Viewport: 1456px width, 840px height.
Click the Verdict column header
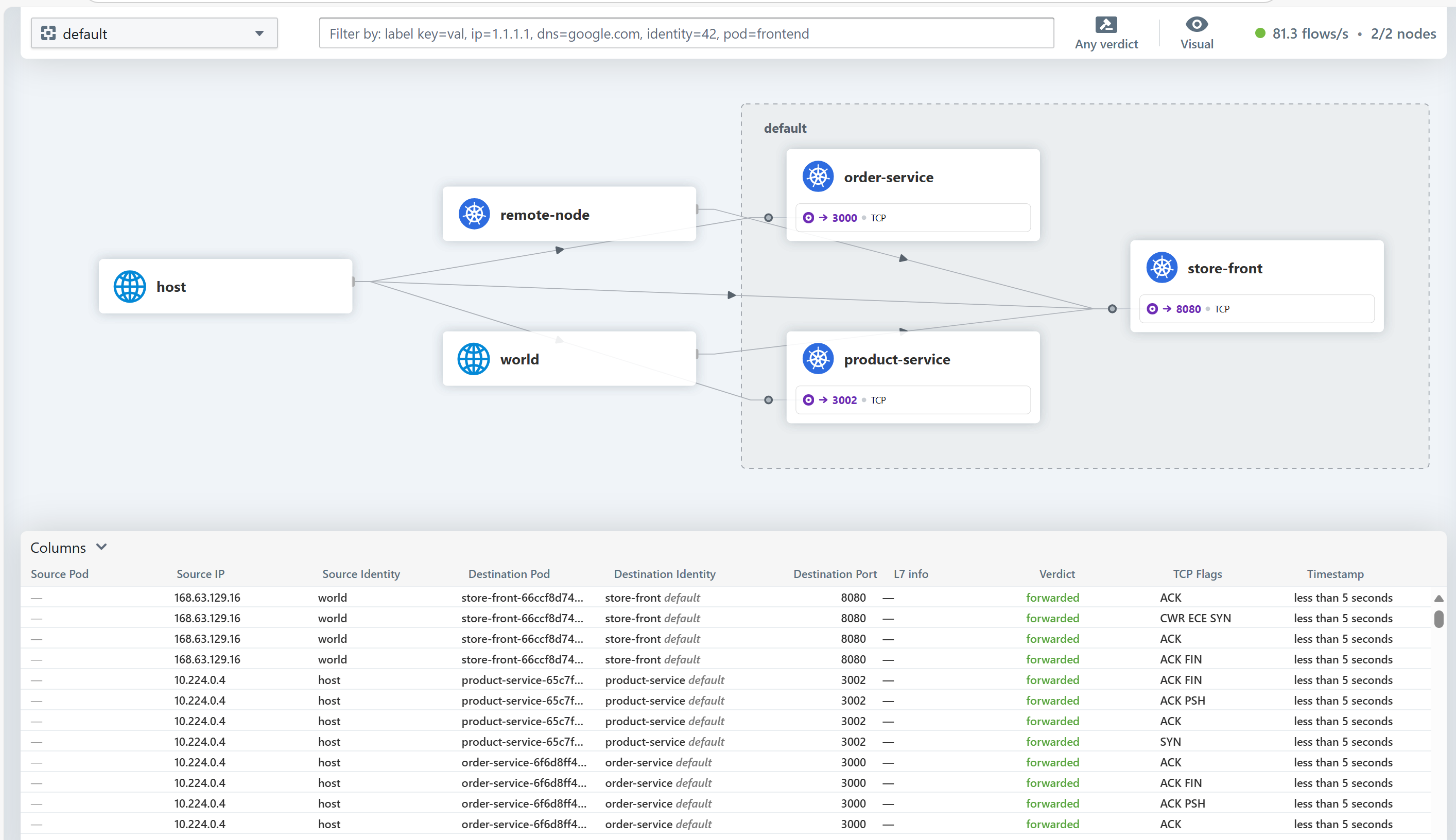pos(1056,574)
